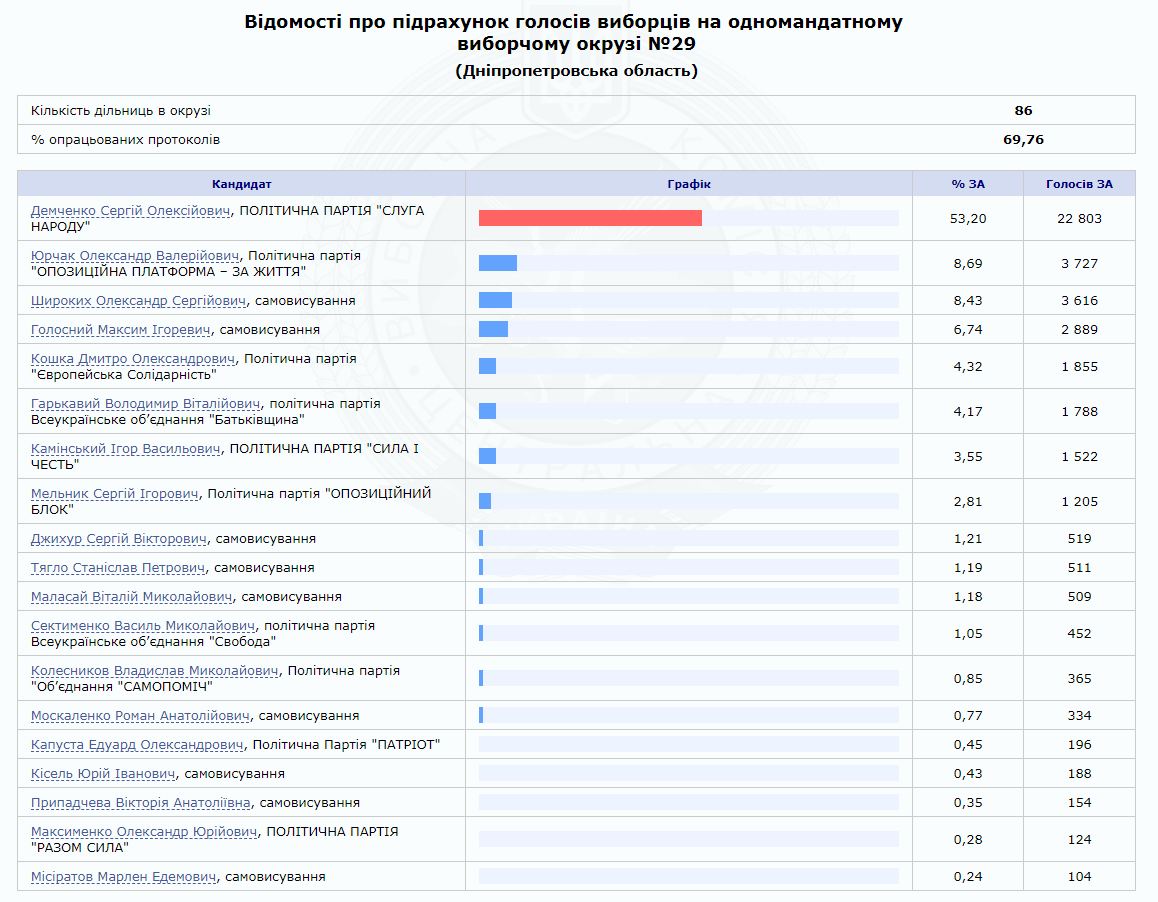The height and width of the screenshot is (902, 1158).
Task: Click the Кандидат column header
Action: click(240, 183)
